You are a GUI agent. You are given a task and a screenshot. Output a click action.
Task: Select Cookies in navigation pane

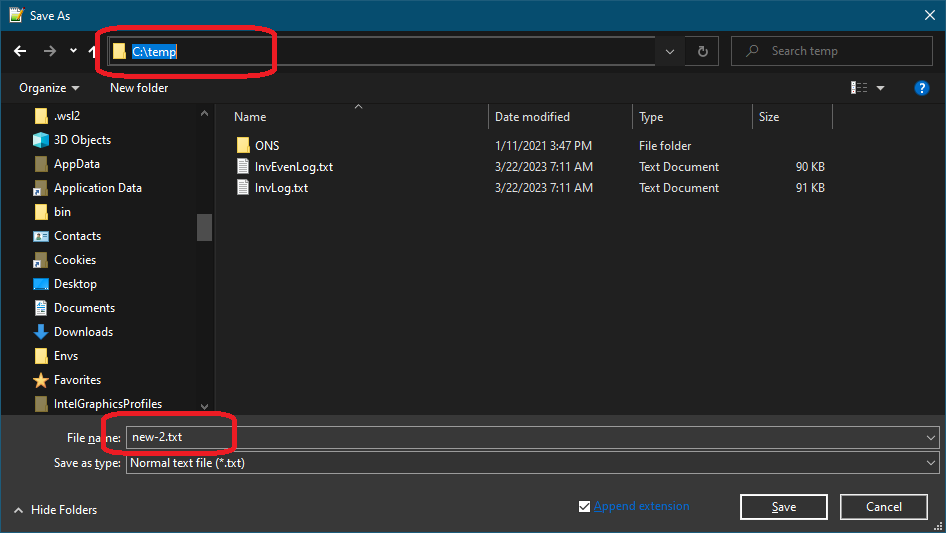75,260
